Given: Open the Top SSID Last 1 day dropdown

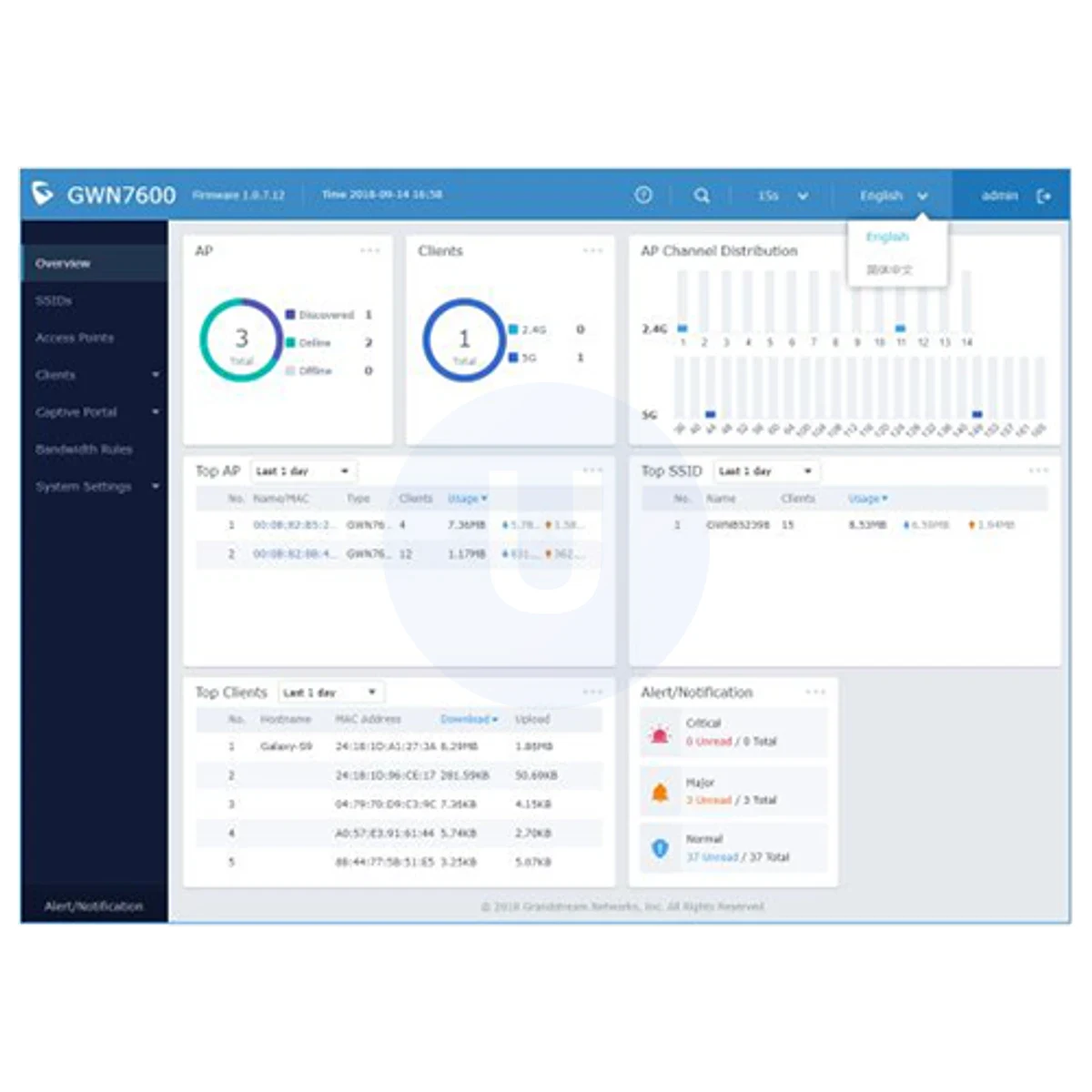Looking at the screenshot, I should click(765, 471).
